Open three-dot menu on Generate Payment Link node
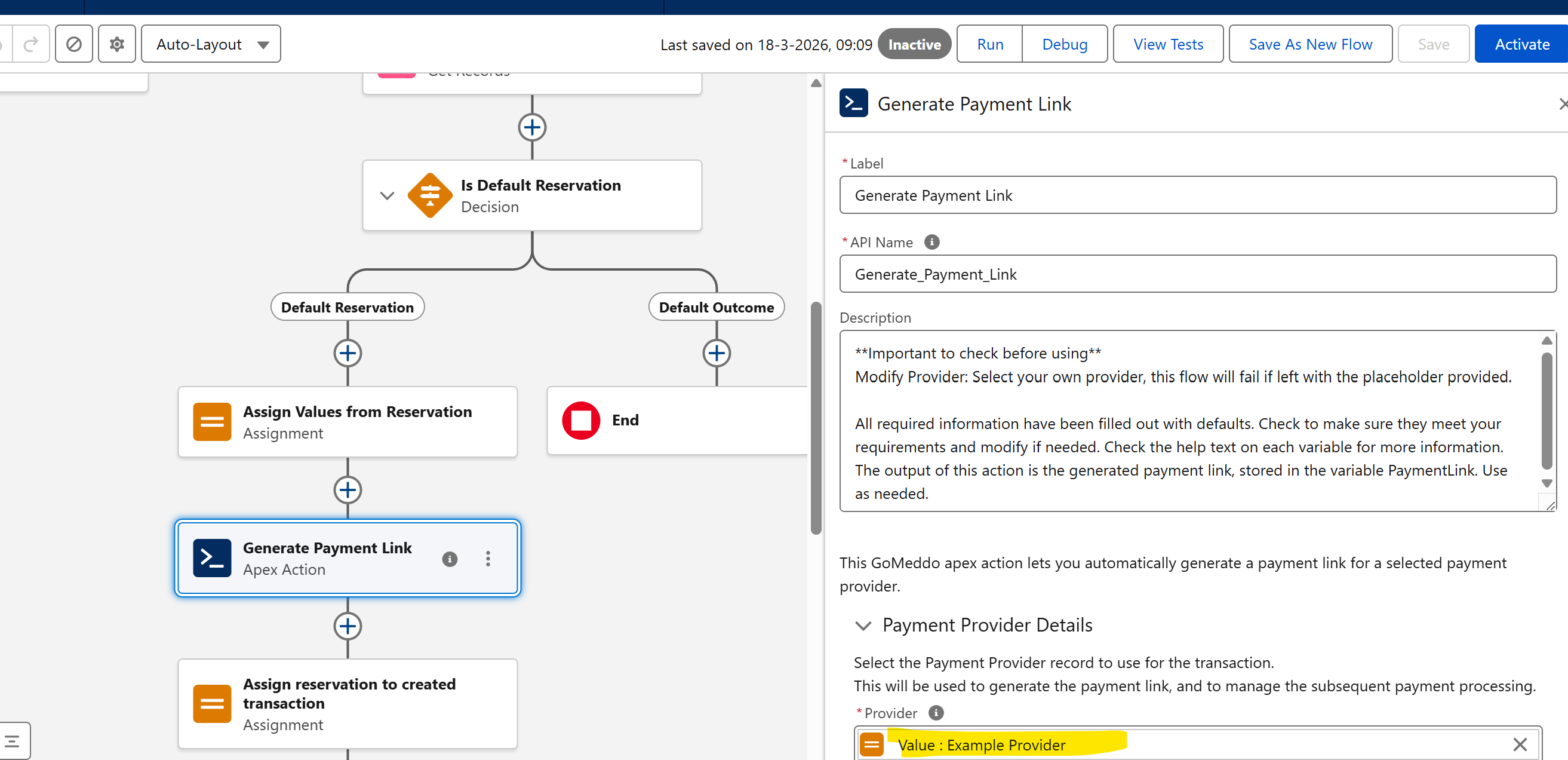Image resolution: width=1568 pixels, height=760 pixels. (x=488, y=559)
